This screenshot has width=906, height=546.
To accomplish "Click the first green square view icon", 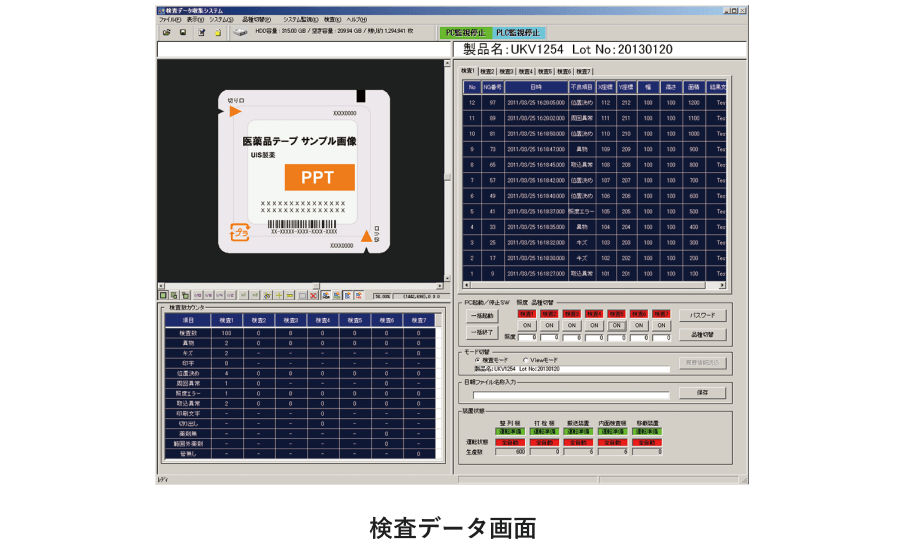I will [163, 296].
